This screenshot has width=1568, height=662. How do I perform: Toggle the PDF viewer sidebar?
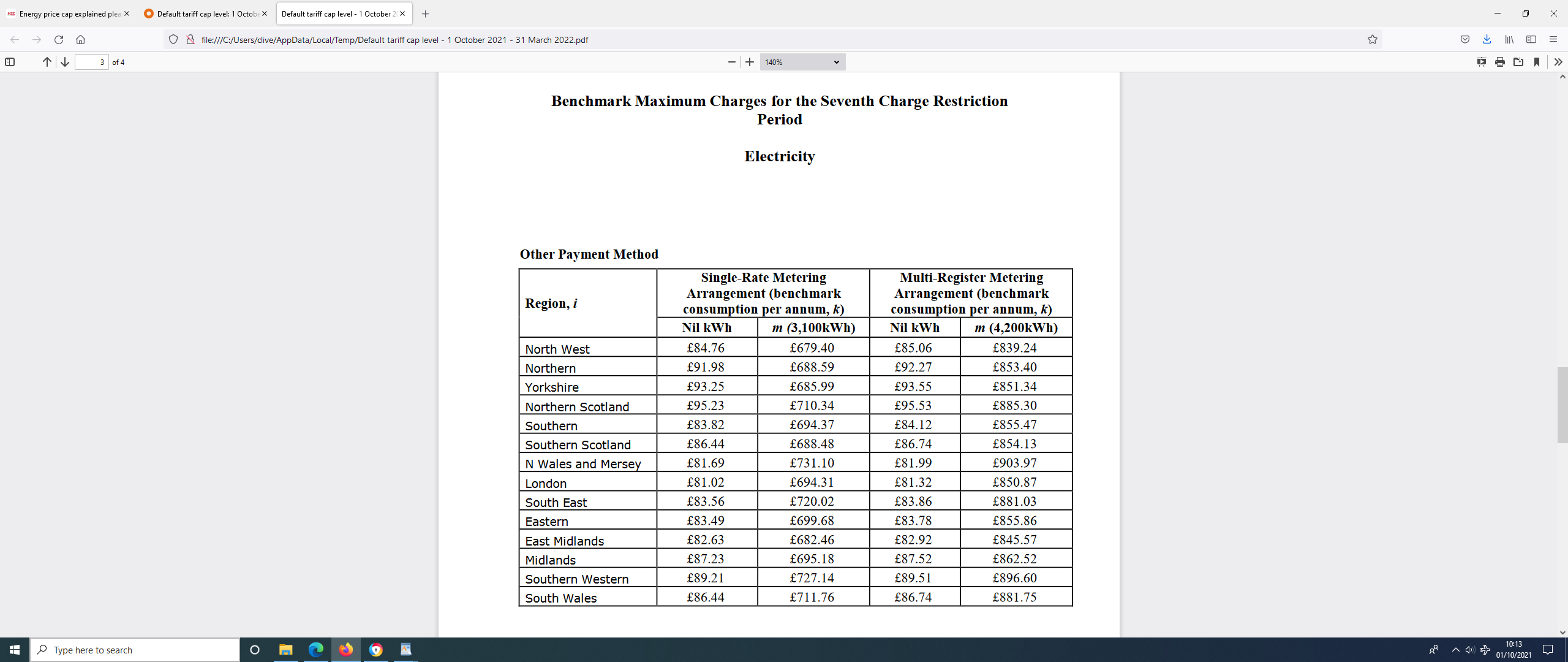click(10, 62)
